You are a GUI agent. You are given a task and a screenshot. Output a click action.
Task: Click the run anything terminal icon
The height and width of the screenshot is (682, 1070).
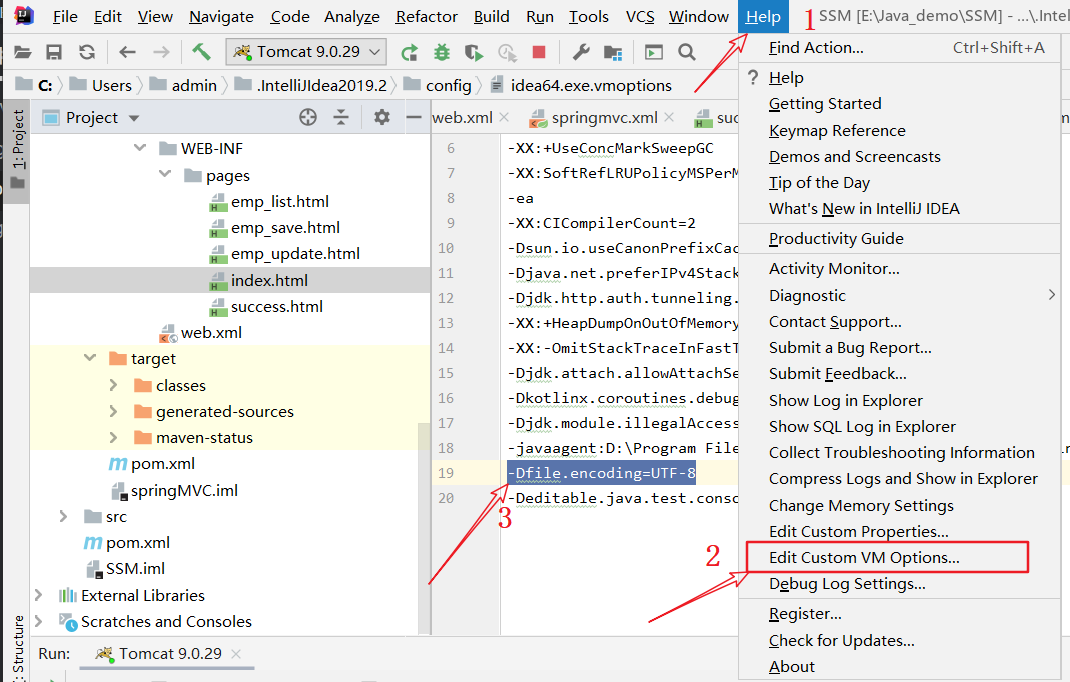pyautogui.click(x=654, y=52)
